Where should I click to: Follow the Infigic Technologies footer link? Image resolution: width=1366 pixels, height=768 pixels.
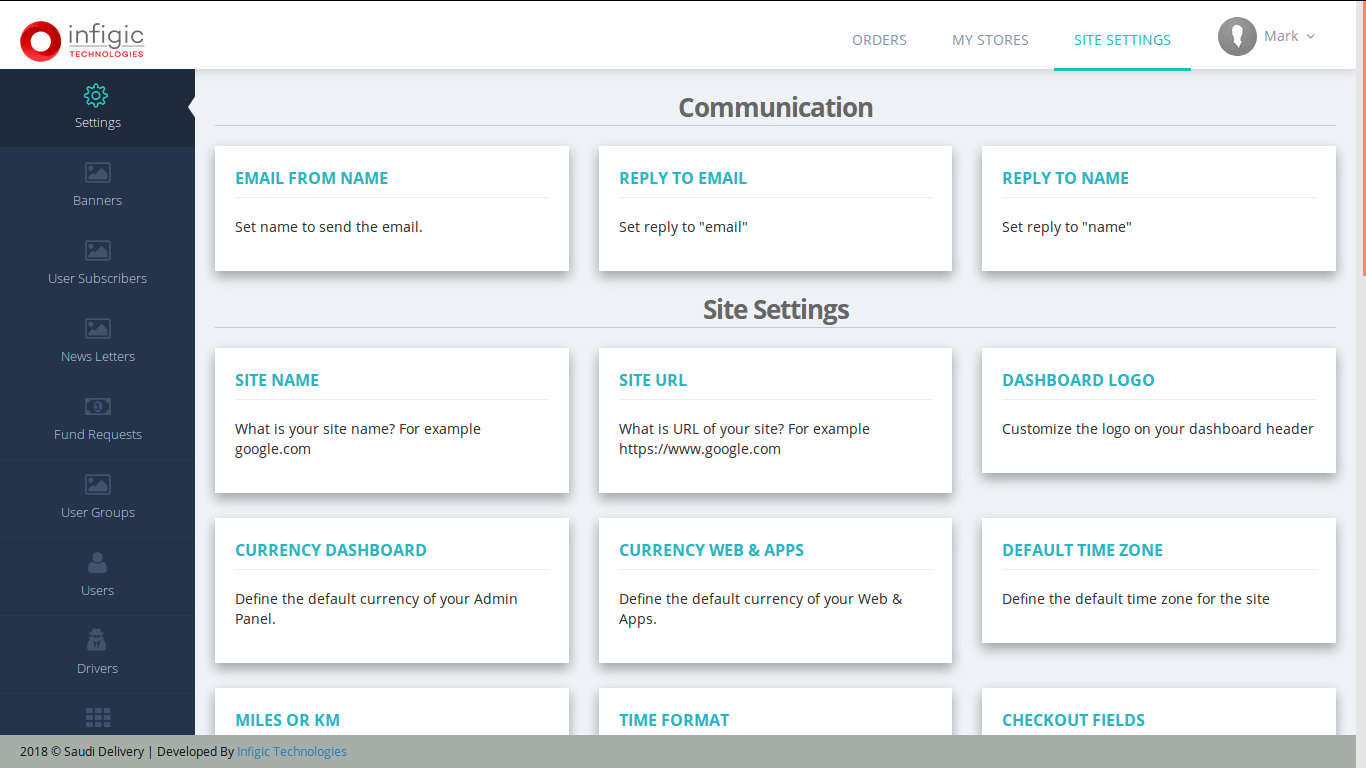[x=292, y=752]
